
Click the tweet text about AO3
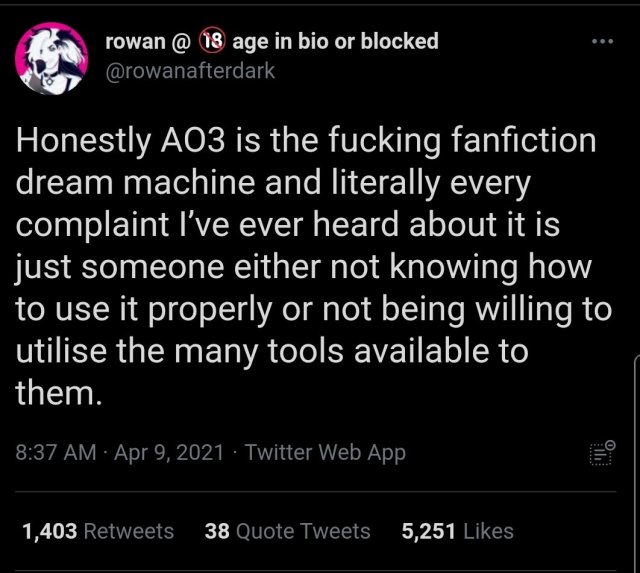coord(312,264)
